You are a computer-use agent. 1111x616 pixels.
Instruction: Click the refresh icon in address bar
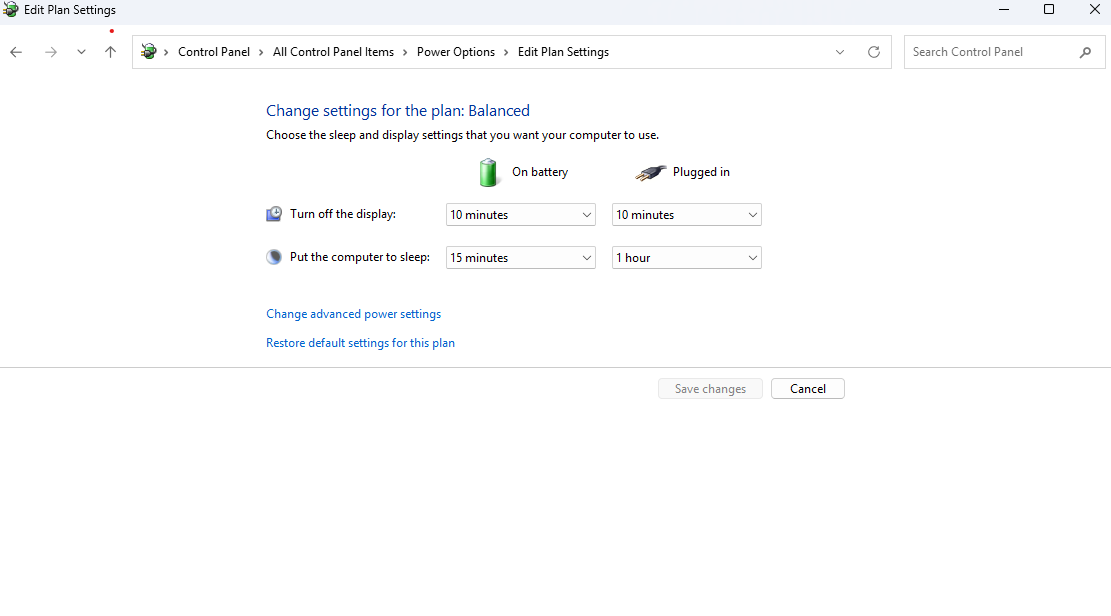tap(874, 52)
